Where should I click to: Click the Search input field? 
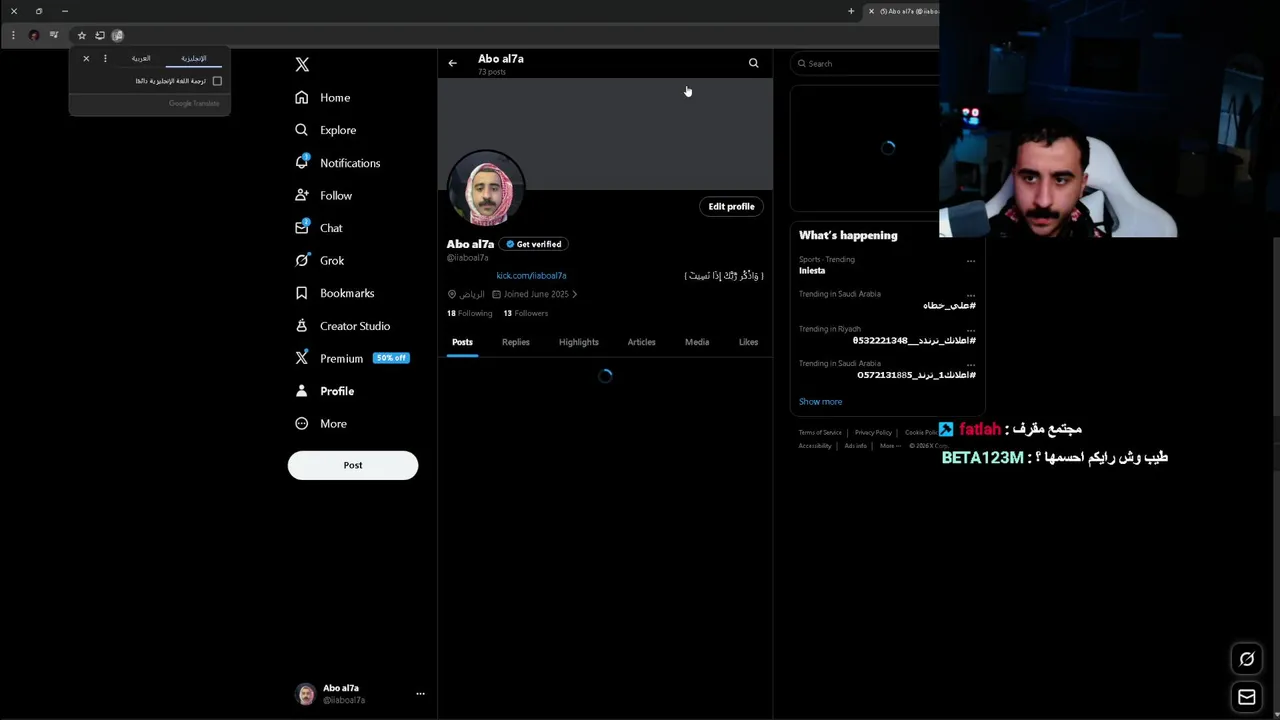click(866, 64)
